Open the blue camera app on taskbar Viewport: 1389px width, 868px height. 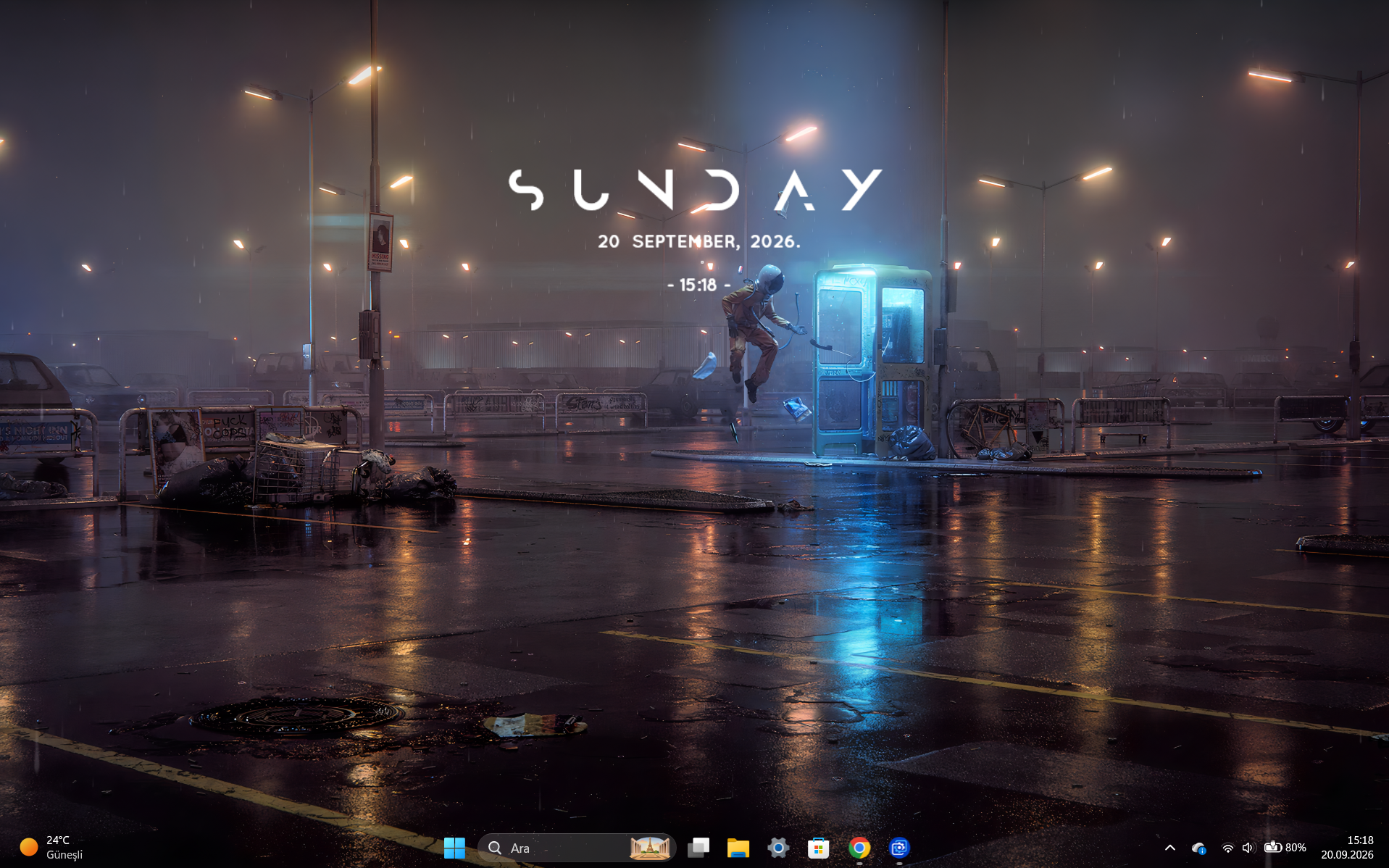899,848
